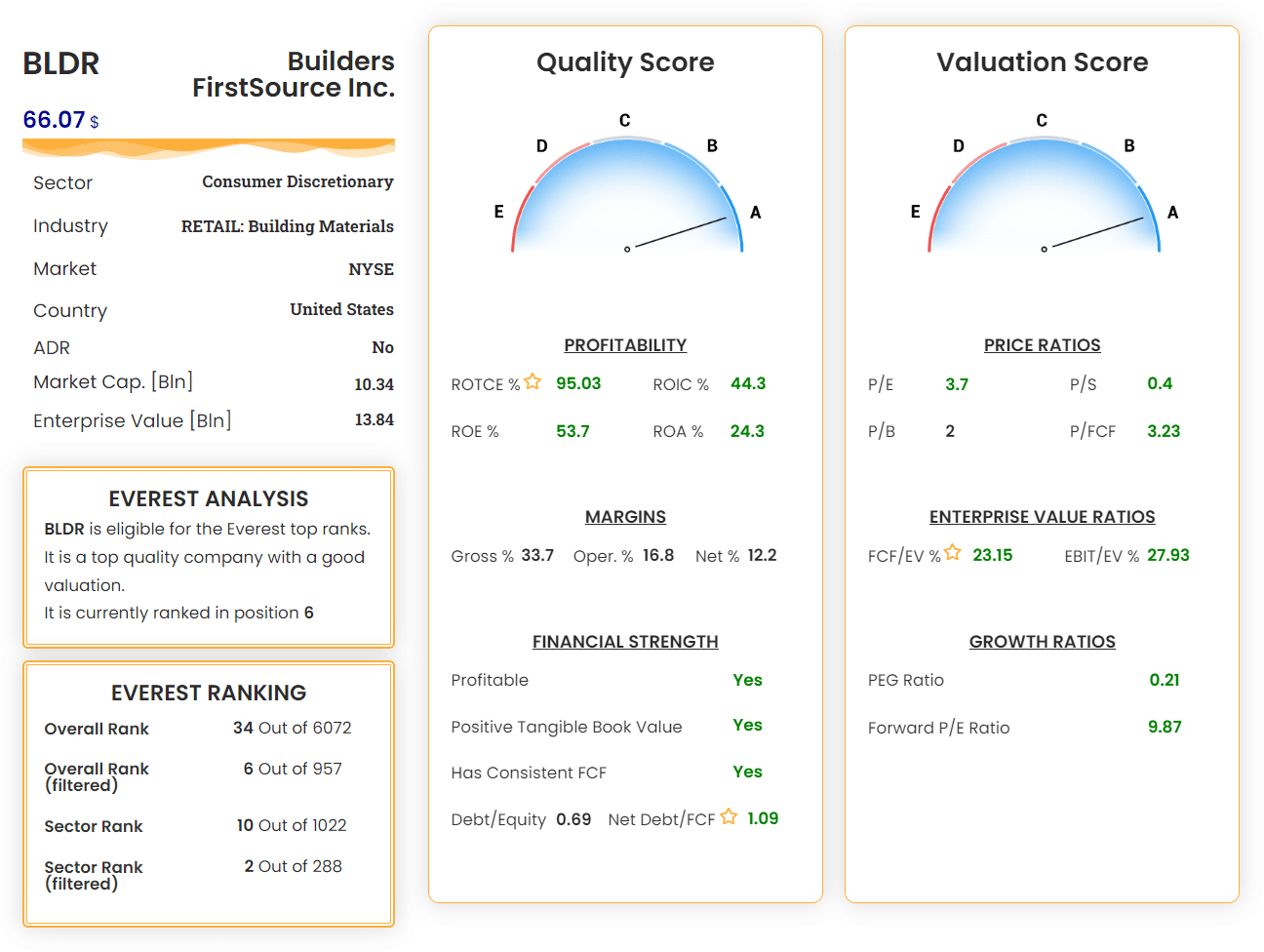
Task: Click the P/S value 0.4
Action: coord(1160,383)
